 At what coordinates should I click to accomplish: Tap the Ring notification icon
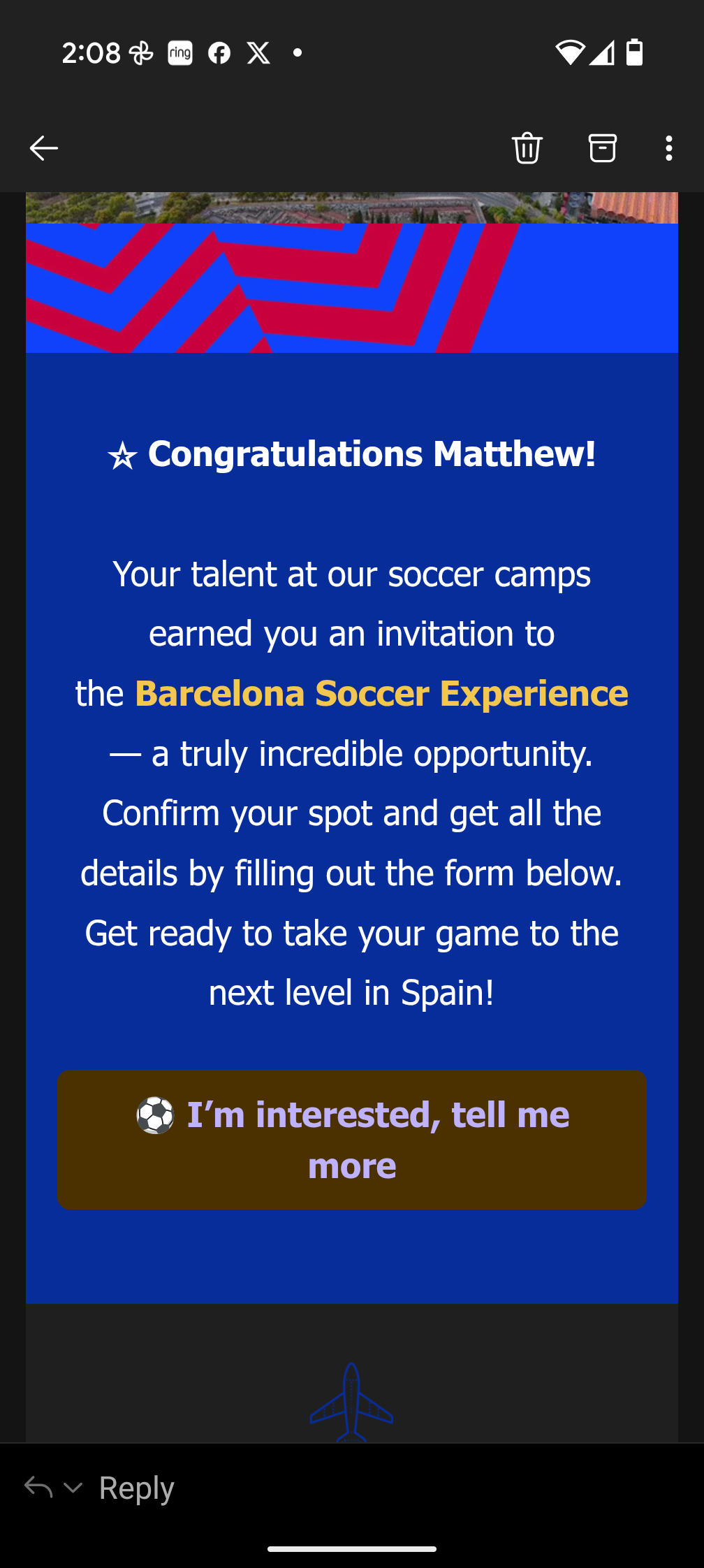180,53
